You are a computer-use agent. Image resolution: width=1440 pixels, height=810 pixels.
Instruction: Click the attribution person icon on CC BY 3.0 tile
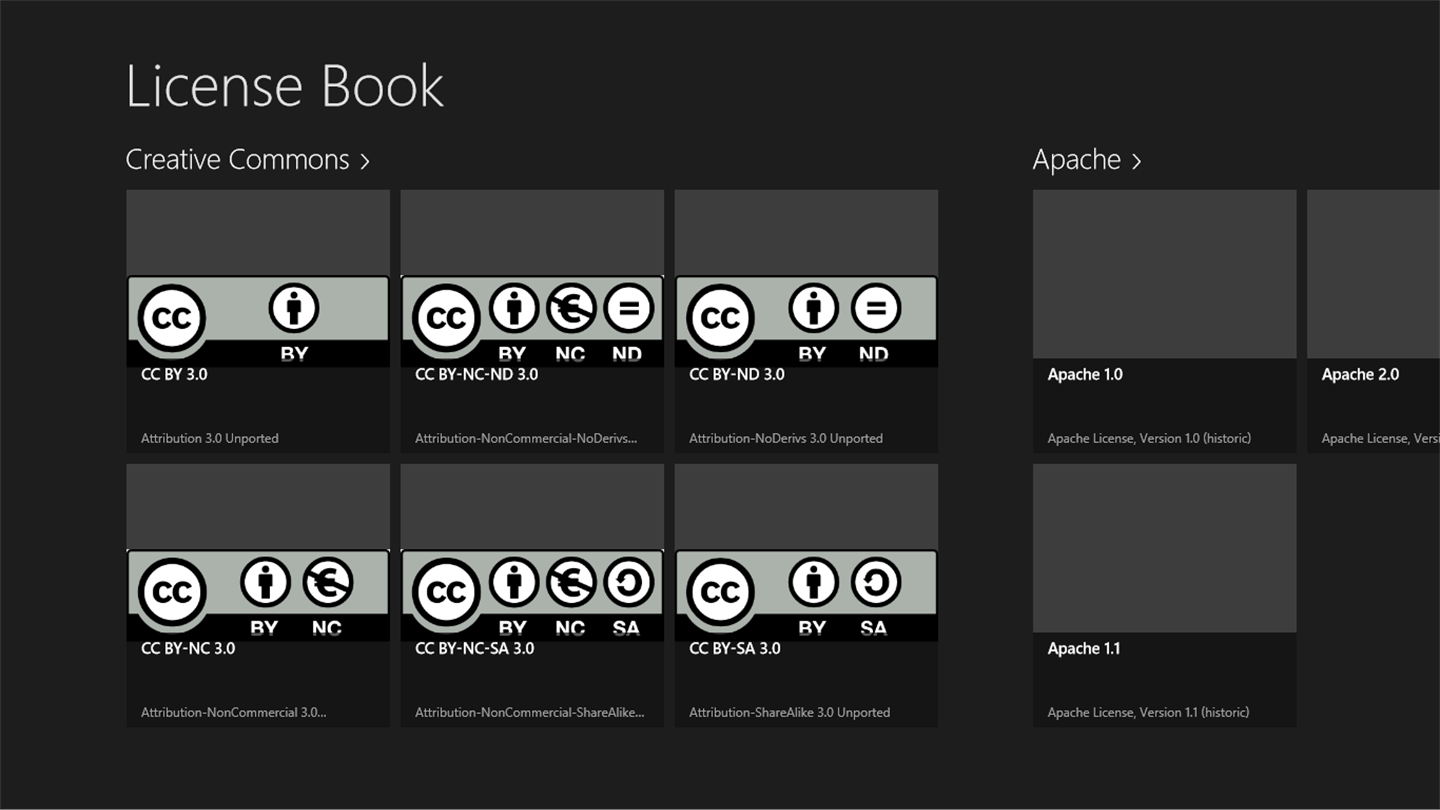294,309
